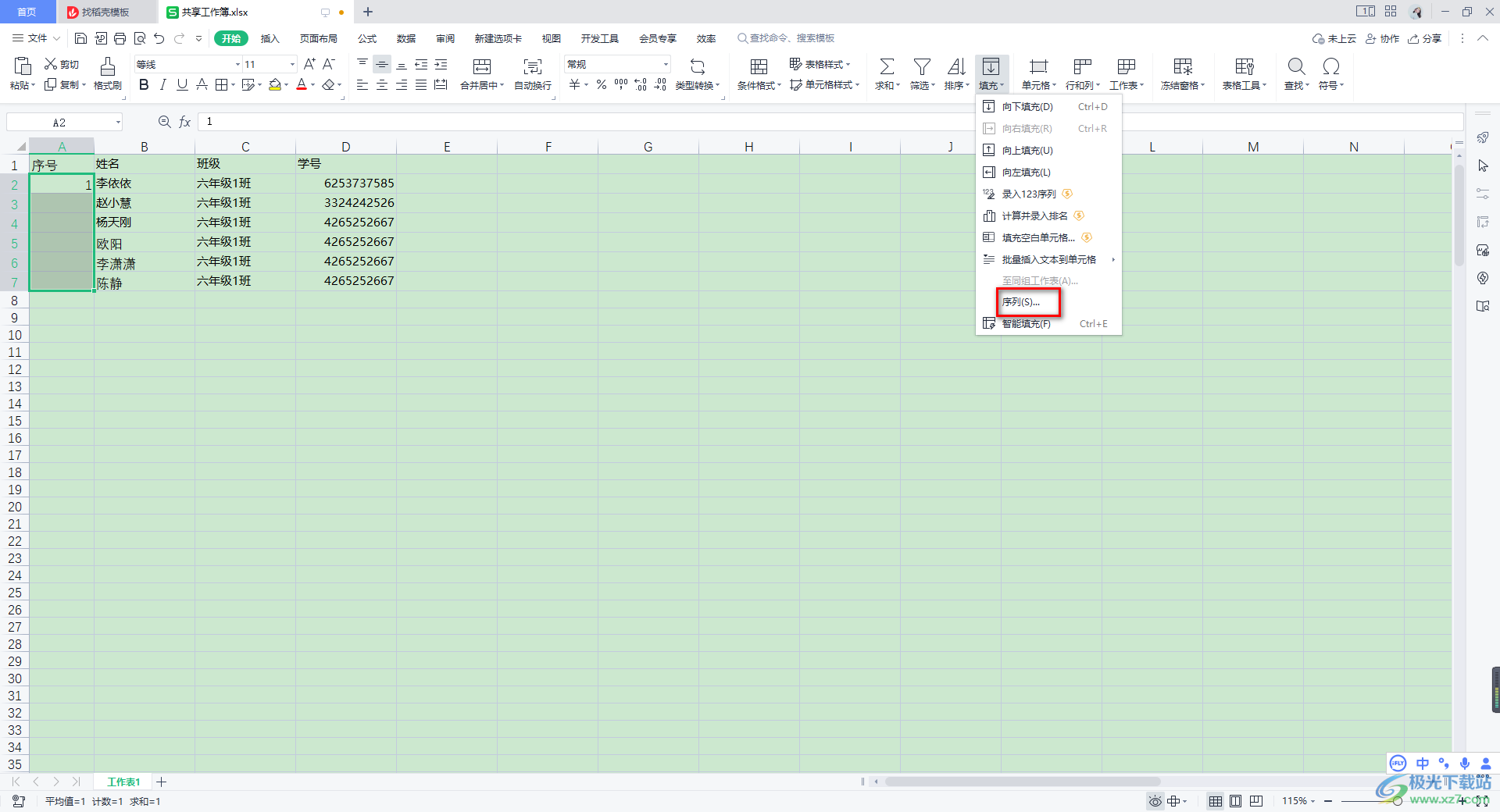Click the Auto Wrap text icon
Viewport: 1500px width, 812px height.
pos(533,66)
